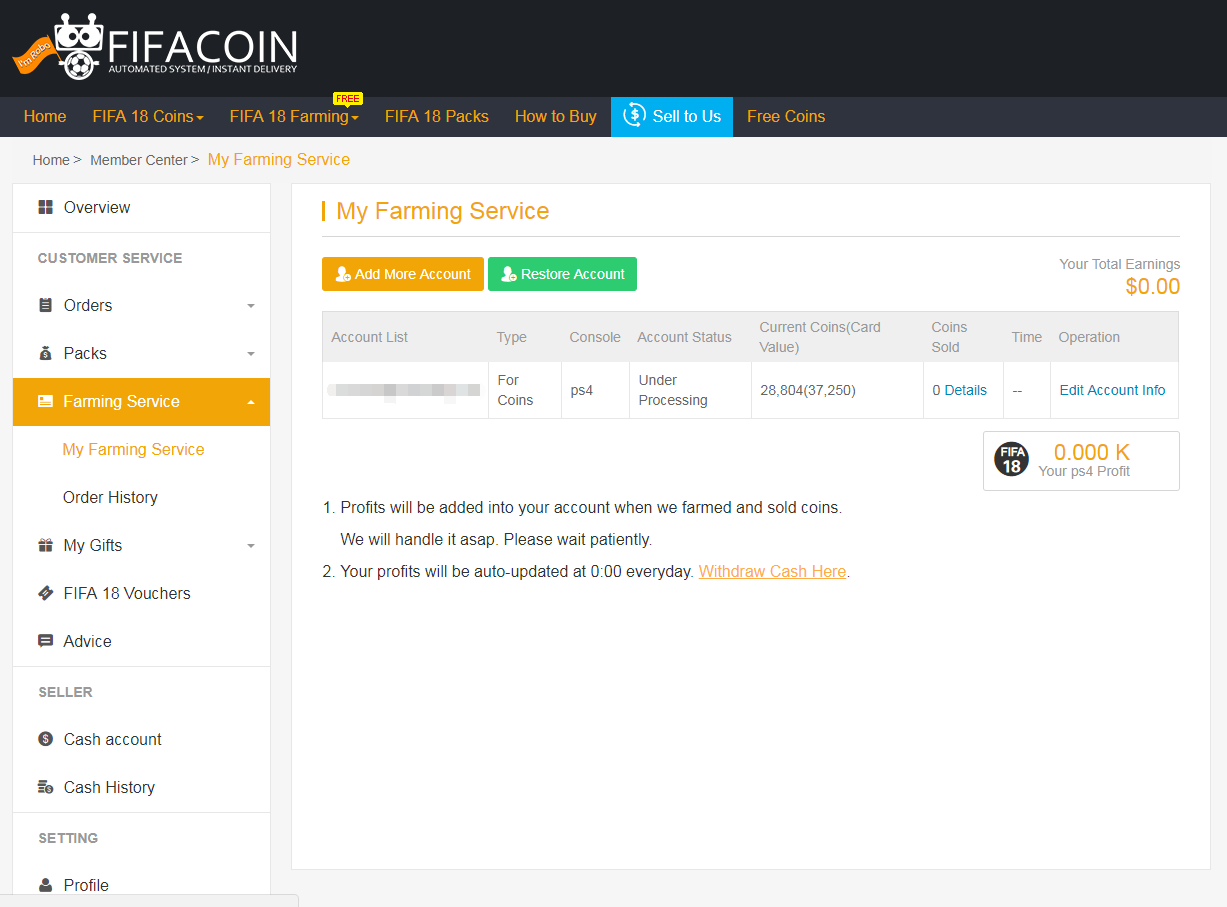Click the Restore Account button

[x=562, y=274]
